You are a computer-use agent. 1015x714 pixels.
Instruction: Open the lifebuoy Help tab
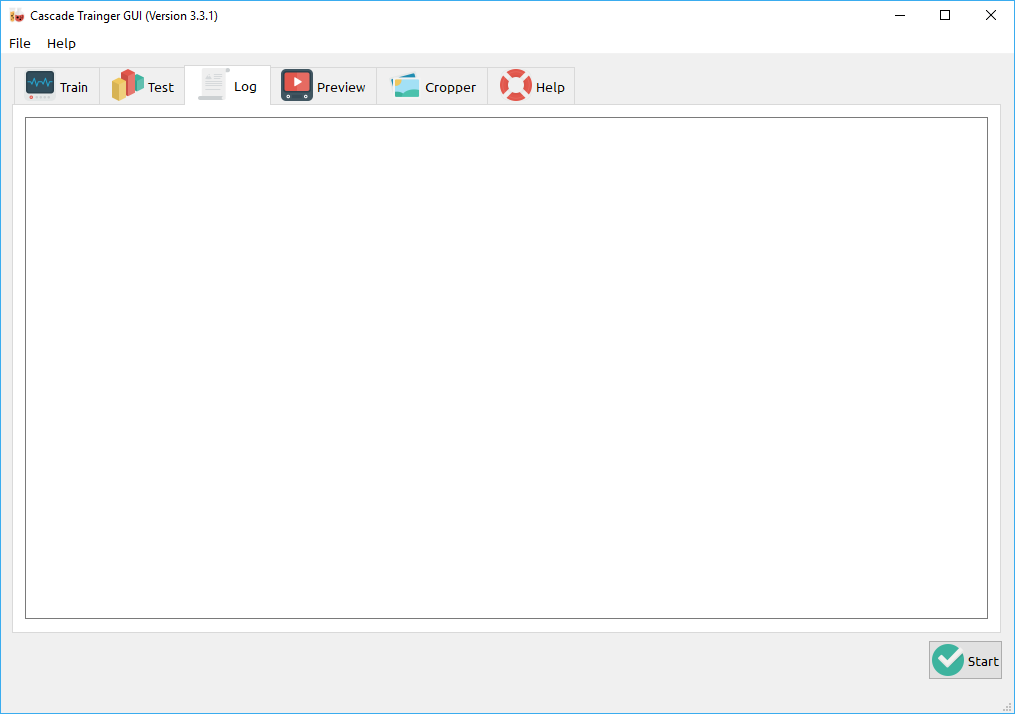pos(531,86)
